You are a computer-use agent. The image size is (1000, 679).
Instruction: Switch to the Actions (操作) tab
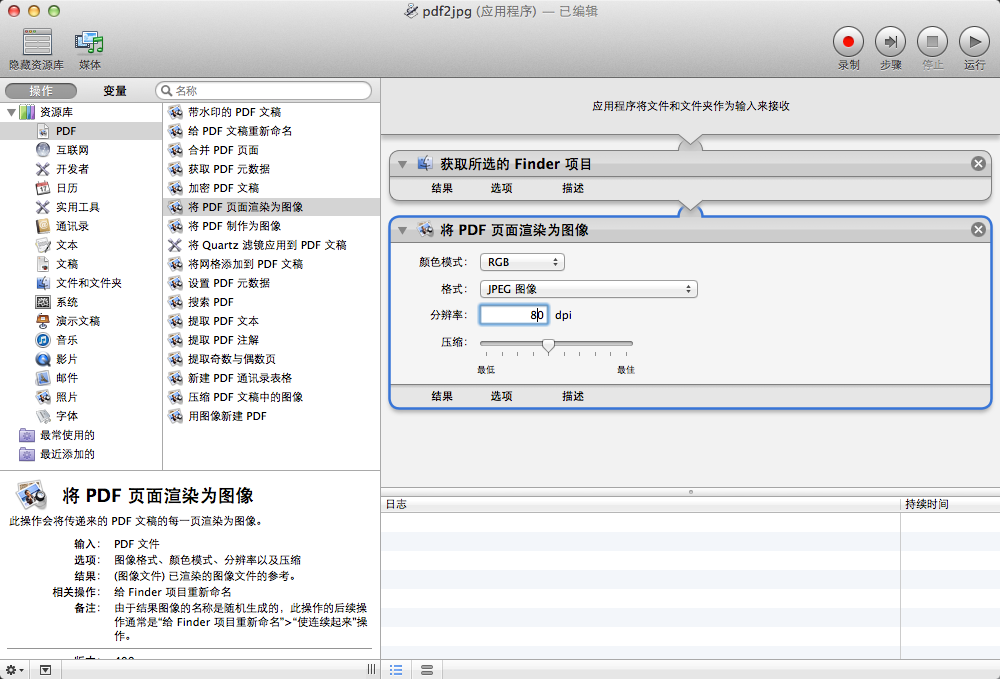pyautogui.click(x=41, y=91)
